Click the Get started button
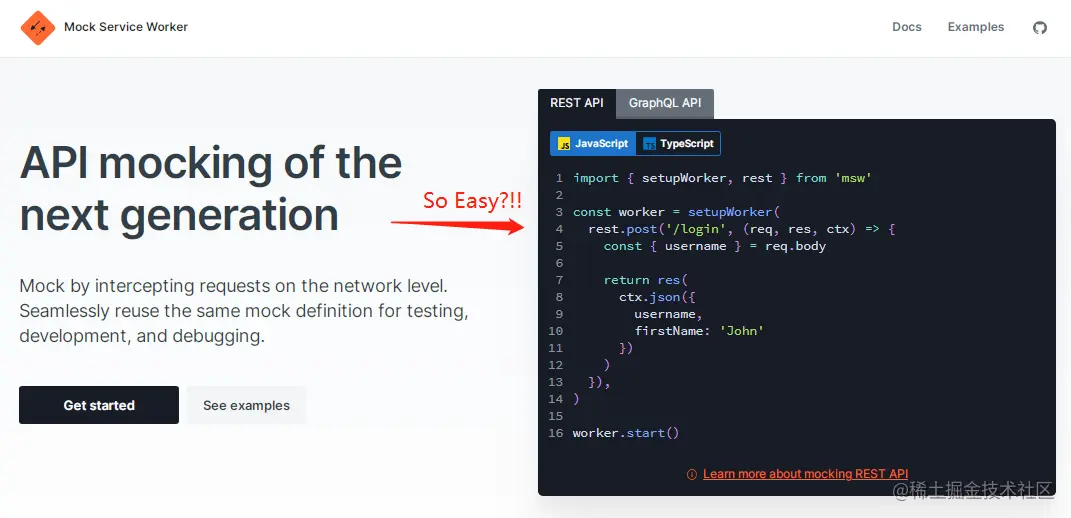The width and height of the screenshot is (1071, 518). (99, 405)
